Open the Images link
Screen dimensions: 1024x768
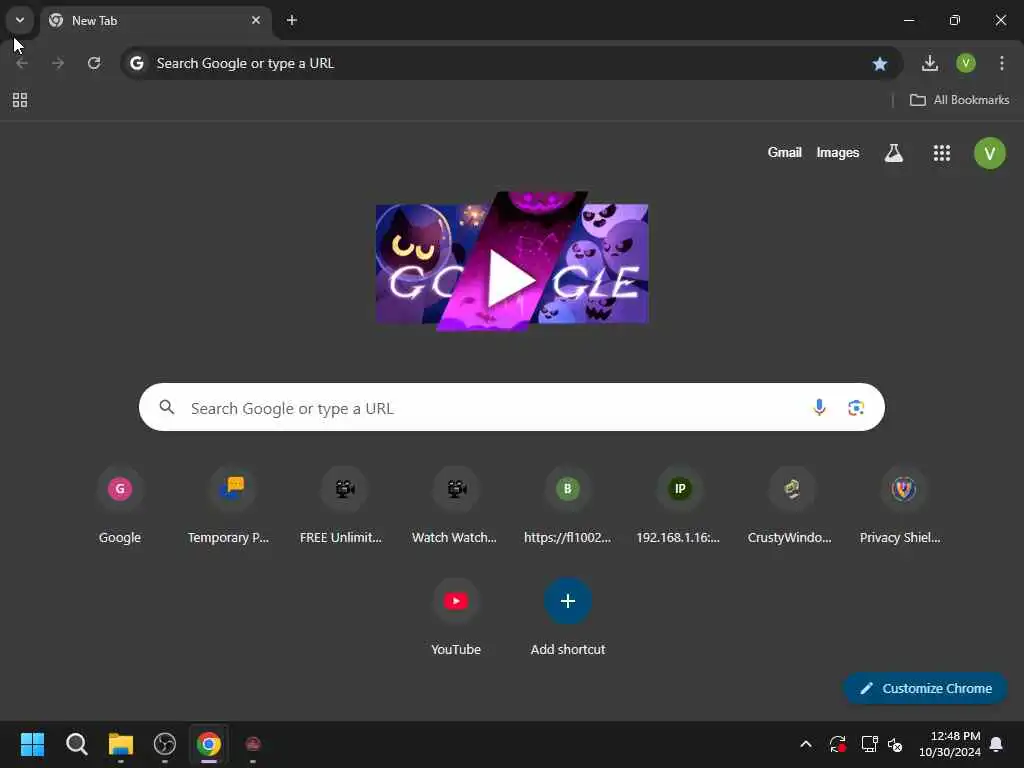click(838, 153)
